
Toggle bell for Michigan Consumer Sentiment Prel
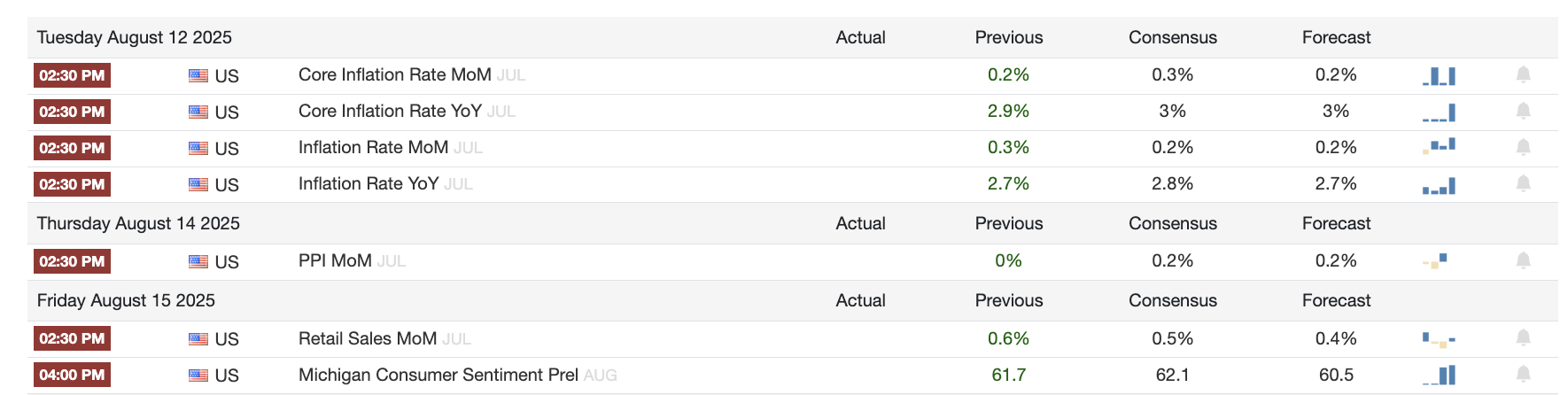[x=1523, y=375]
